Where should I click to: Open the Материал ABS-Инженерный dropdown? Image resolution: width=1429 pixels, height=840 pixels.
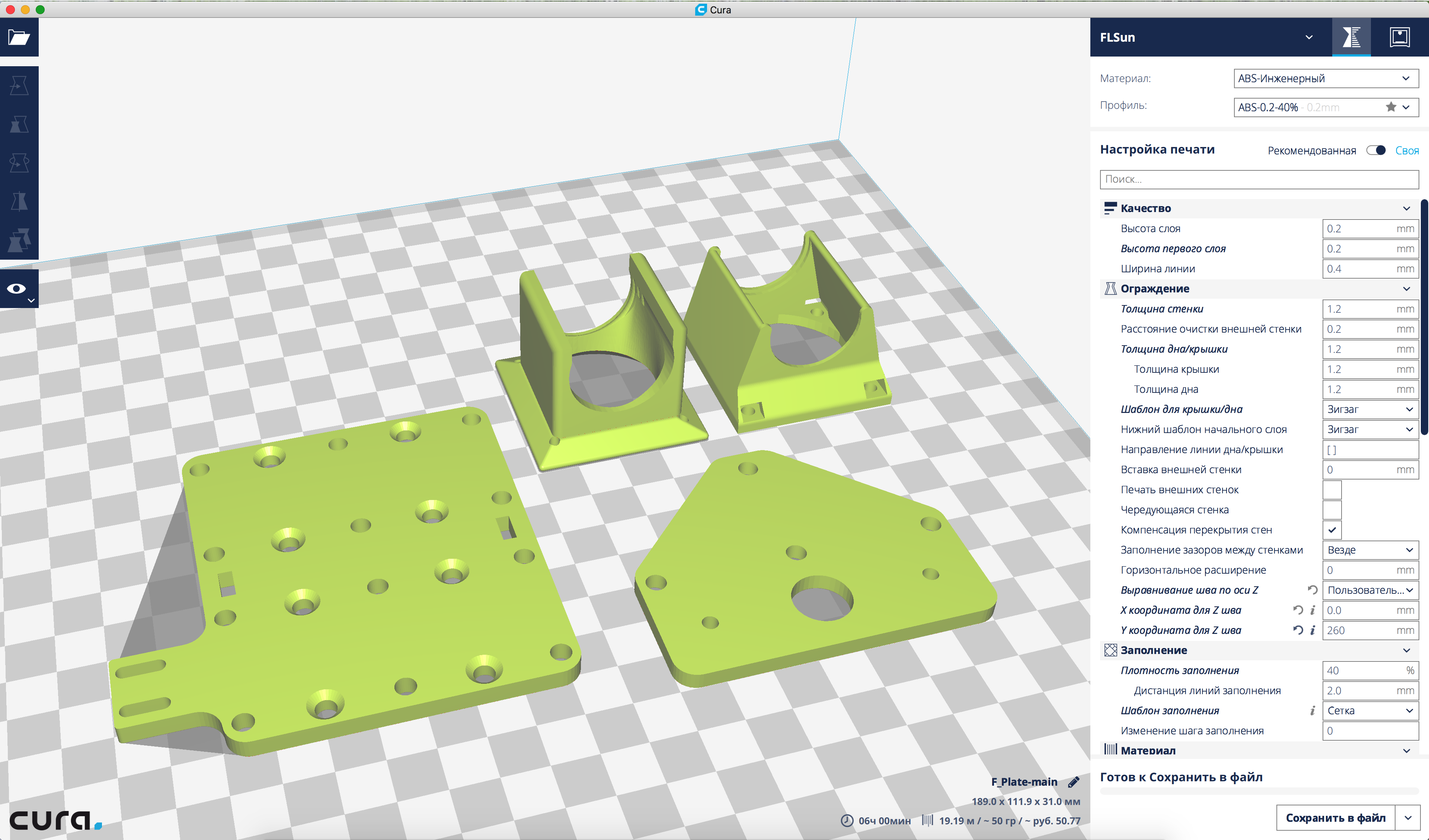pos(1326,78)
